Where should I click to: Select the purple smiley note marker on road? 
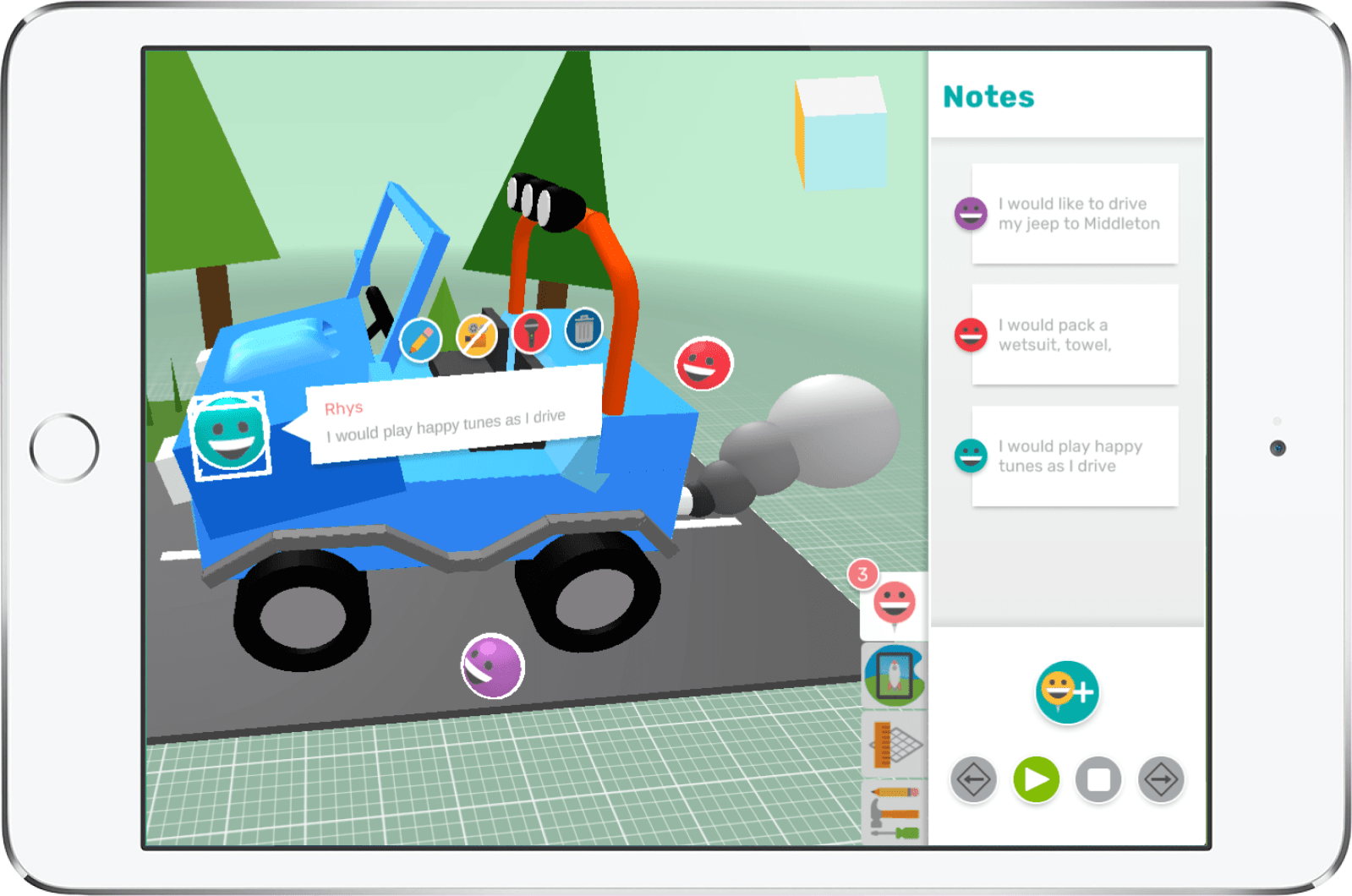click(x=493, y=666)
